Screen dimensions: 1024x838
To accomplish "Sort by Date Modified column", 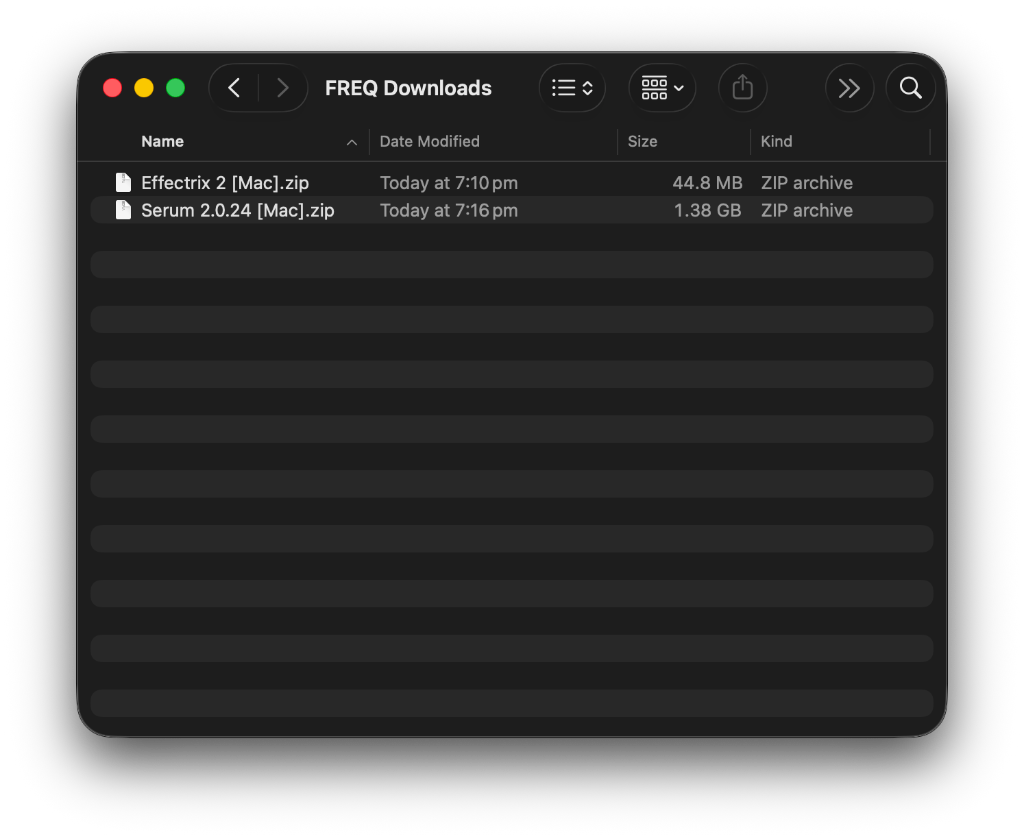I will pos(430,141).
